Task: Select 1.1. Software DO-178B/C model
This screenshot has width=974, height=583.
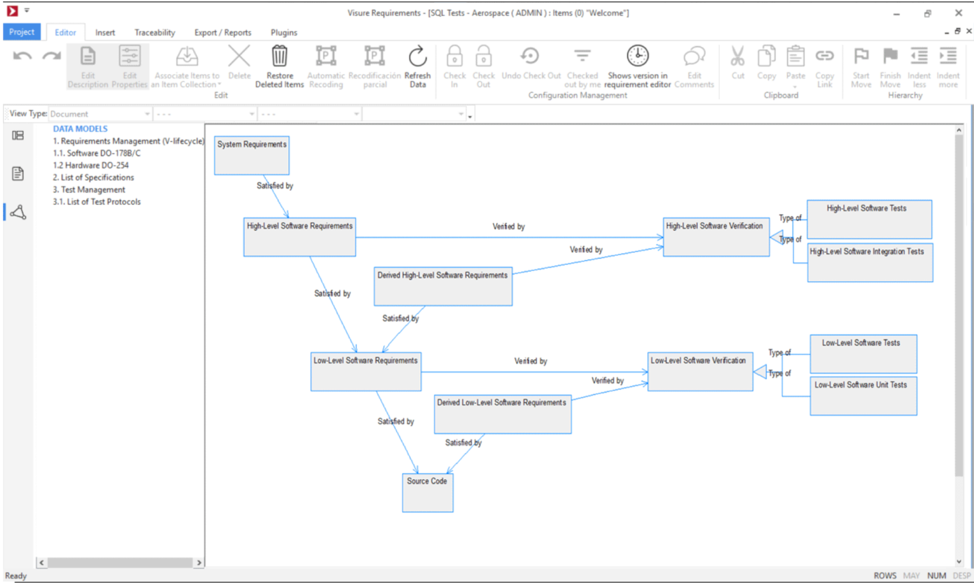Action: click(96, 153)
